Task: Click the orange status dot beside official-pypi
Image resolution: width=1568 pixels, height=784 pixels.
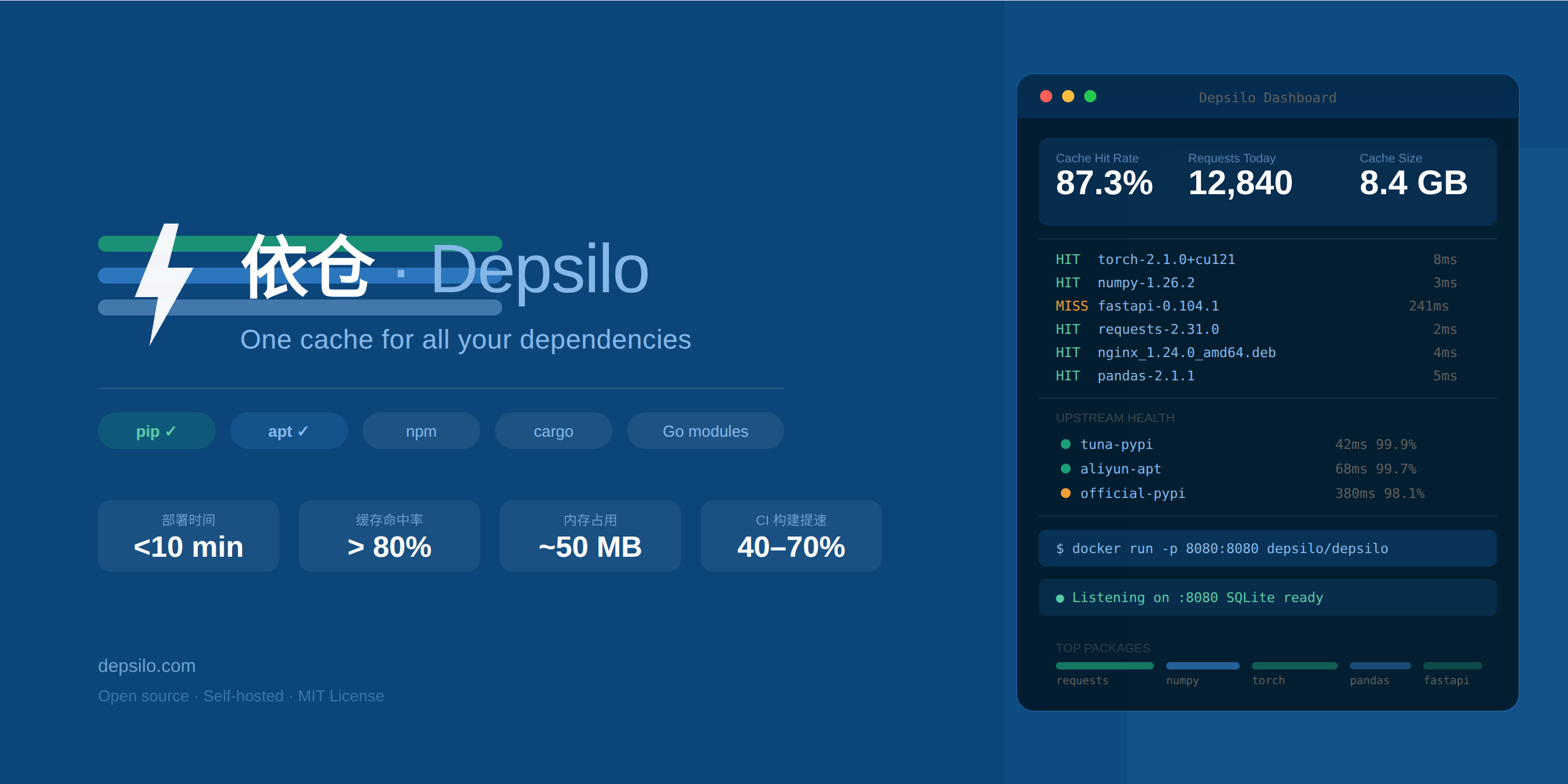Action: tap(1066, 493)
